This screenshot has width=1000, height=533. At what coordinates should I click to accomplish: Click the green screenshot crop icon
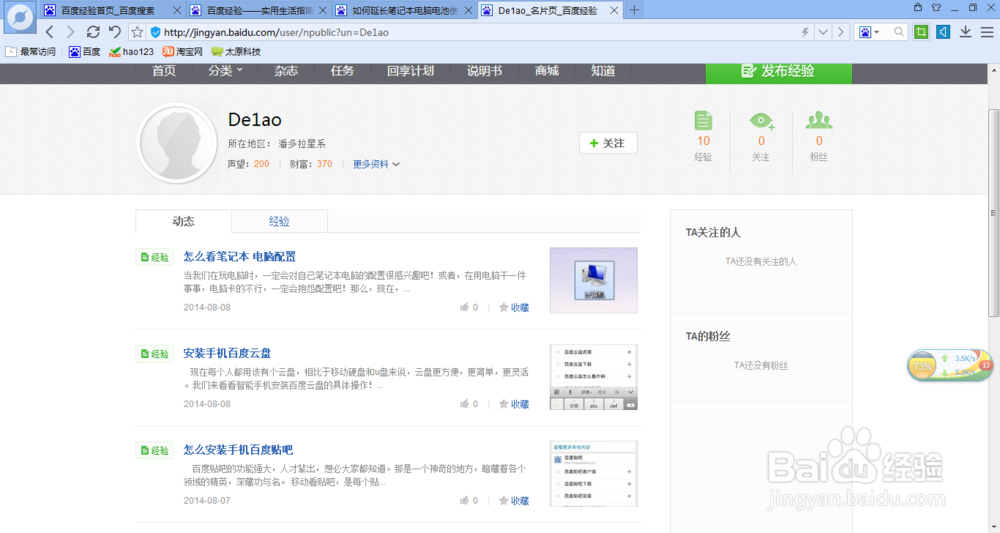coord(921,32)
